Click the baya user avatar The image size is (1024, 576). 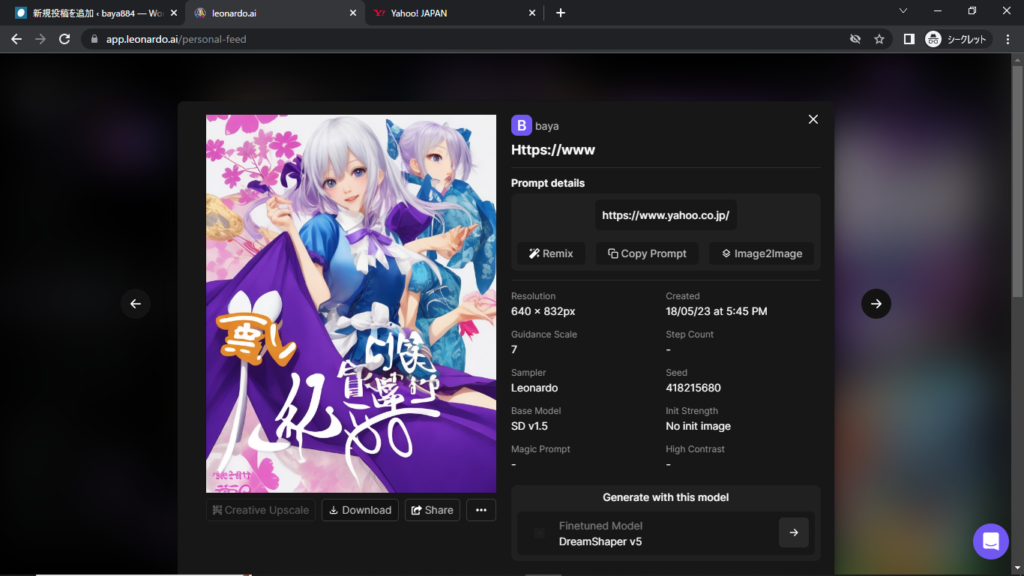tap(521, 125)
